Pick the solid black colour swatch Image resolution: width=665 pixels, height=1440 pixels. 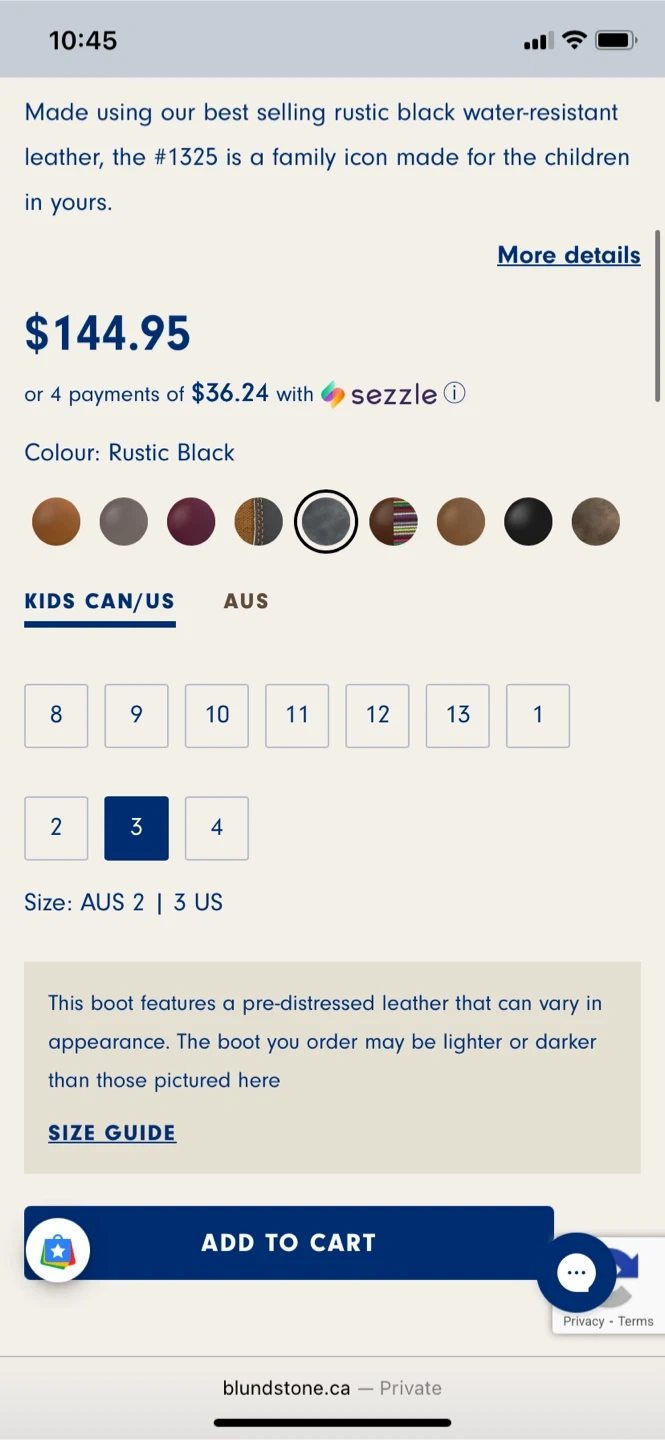pyautogui.click(x=528, y=522)
